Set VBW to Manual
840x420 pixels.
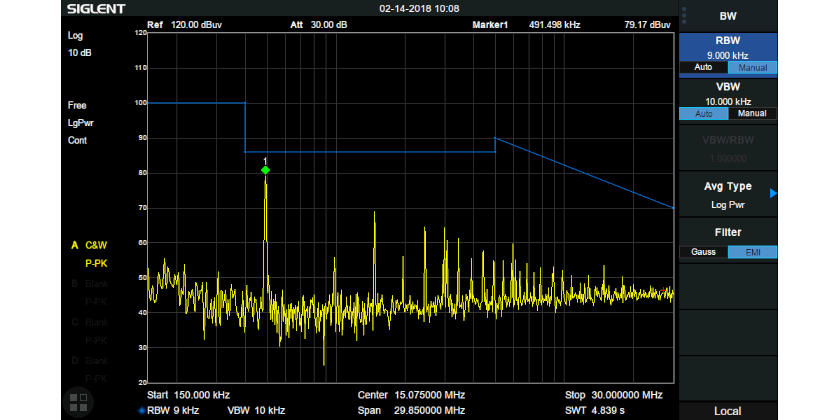pos(751,114)
